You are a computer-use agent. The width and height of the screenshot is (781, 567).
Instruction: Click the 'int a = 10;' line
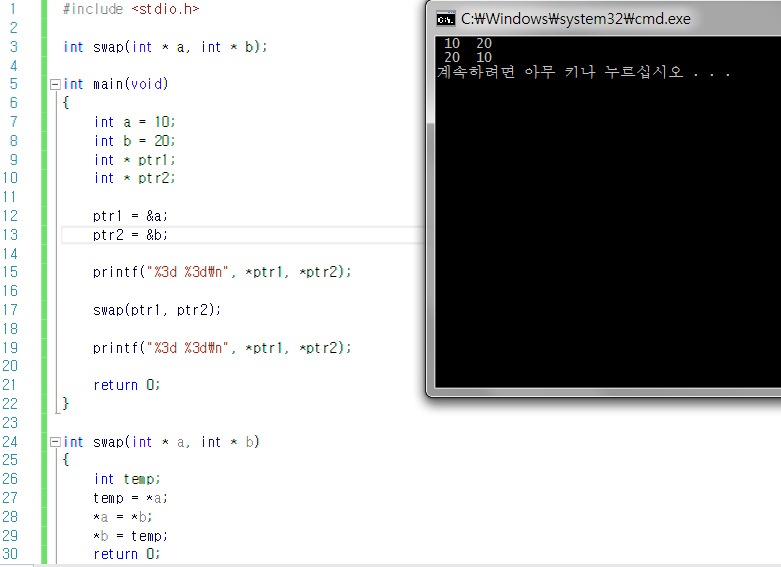tap(134, 122)
